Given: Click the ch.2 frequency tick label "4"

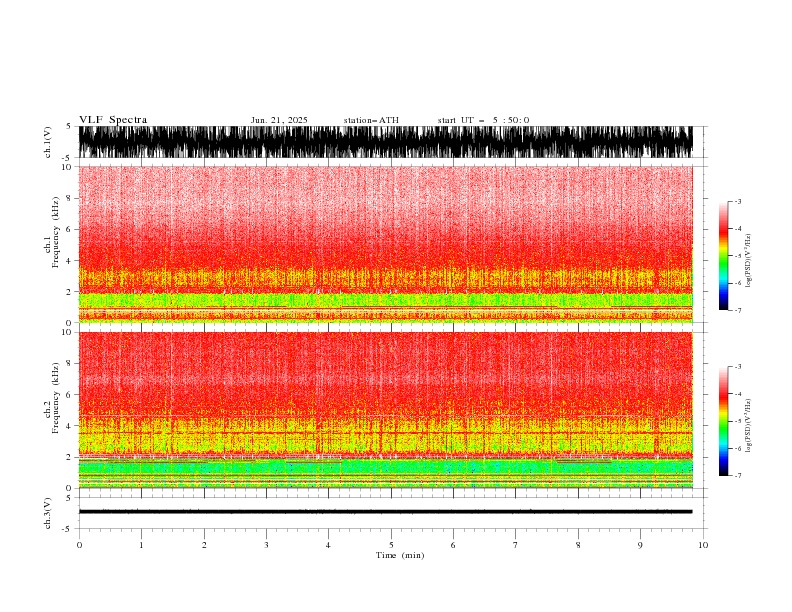Looking at the screenshot, I should pos(69,426).
